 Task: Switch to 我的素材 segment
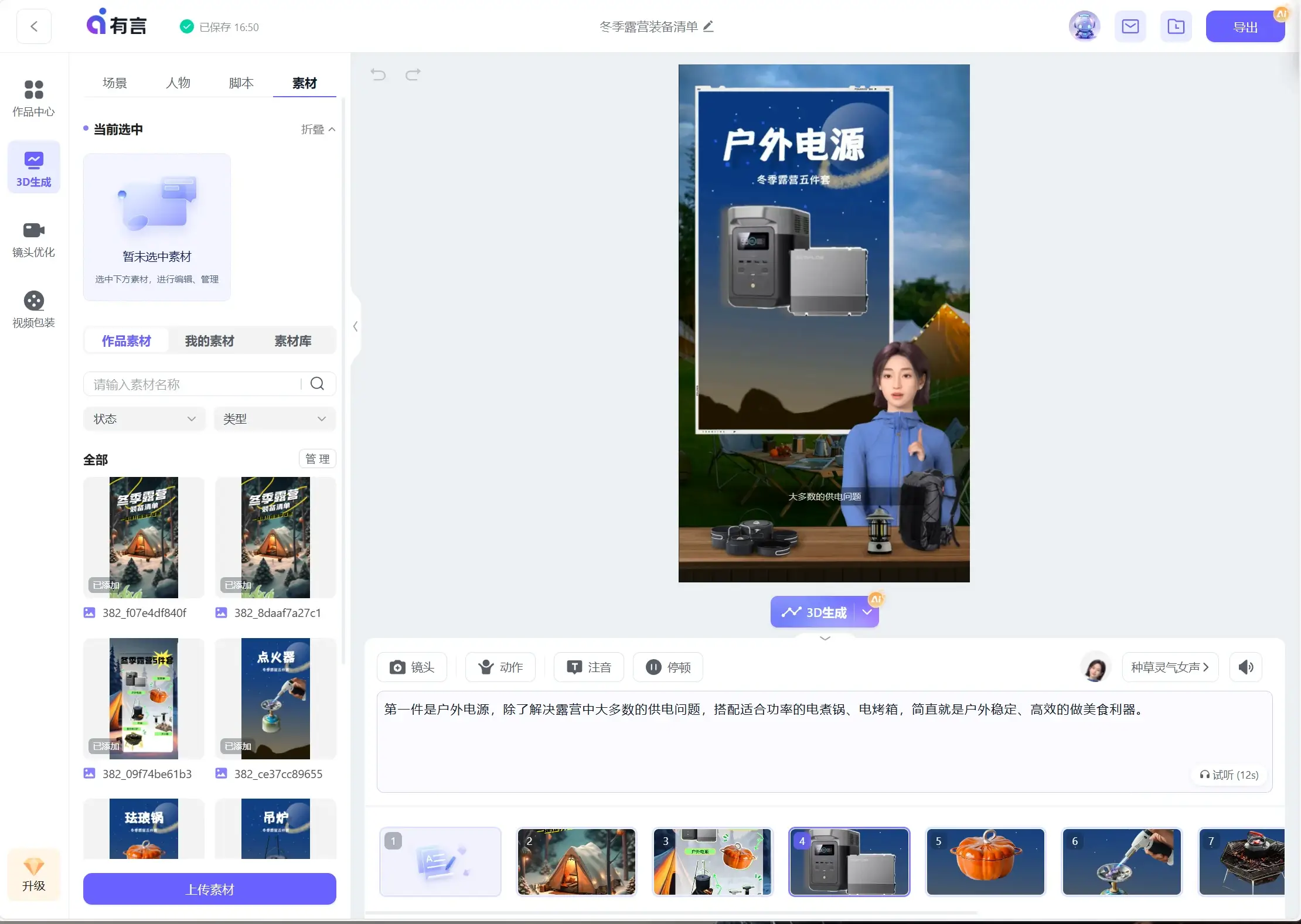coord(209,341)
